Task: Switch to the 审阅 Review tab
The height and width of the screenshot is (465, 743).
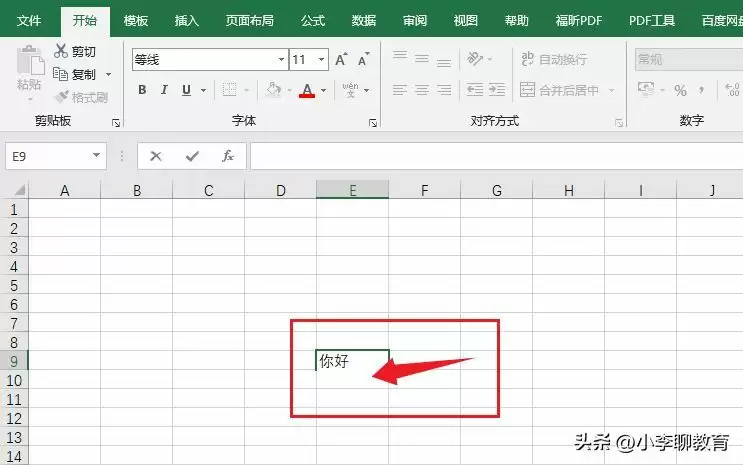Action: [415, 20]
